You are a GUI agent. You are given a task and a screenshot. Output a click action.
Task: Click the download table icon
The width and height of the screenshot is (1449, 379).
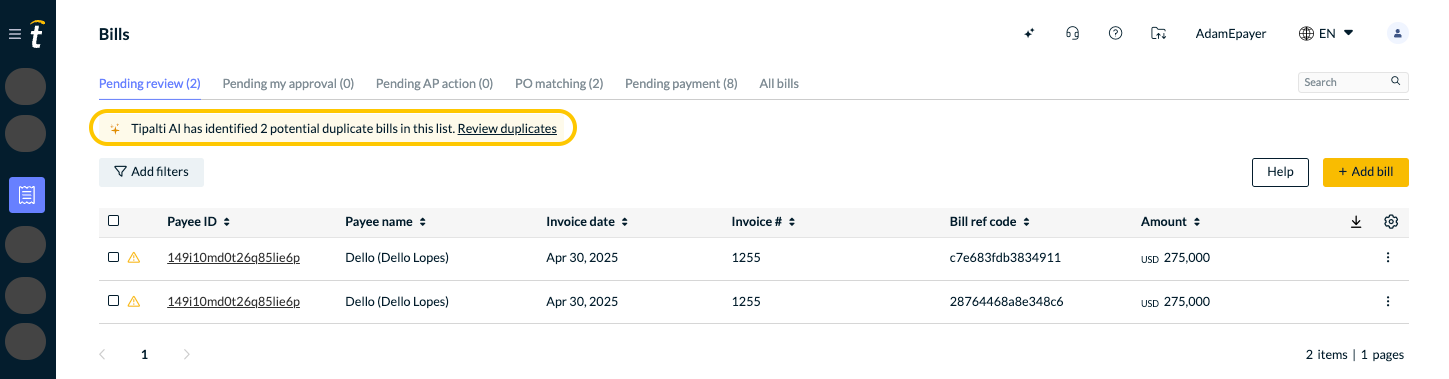coord(1356,222)
